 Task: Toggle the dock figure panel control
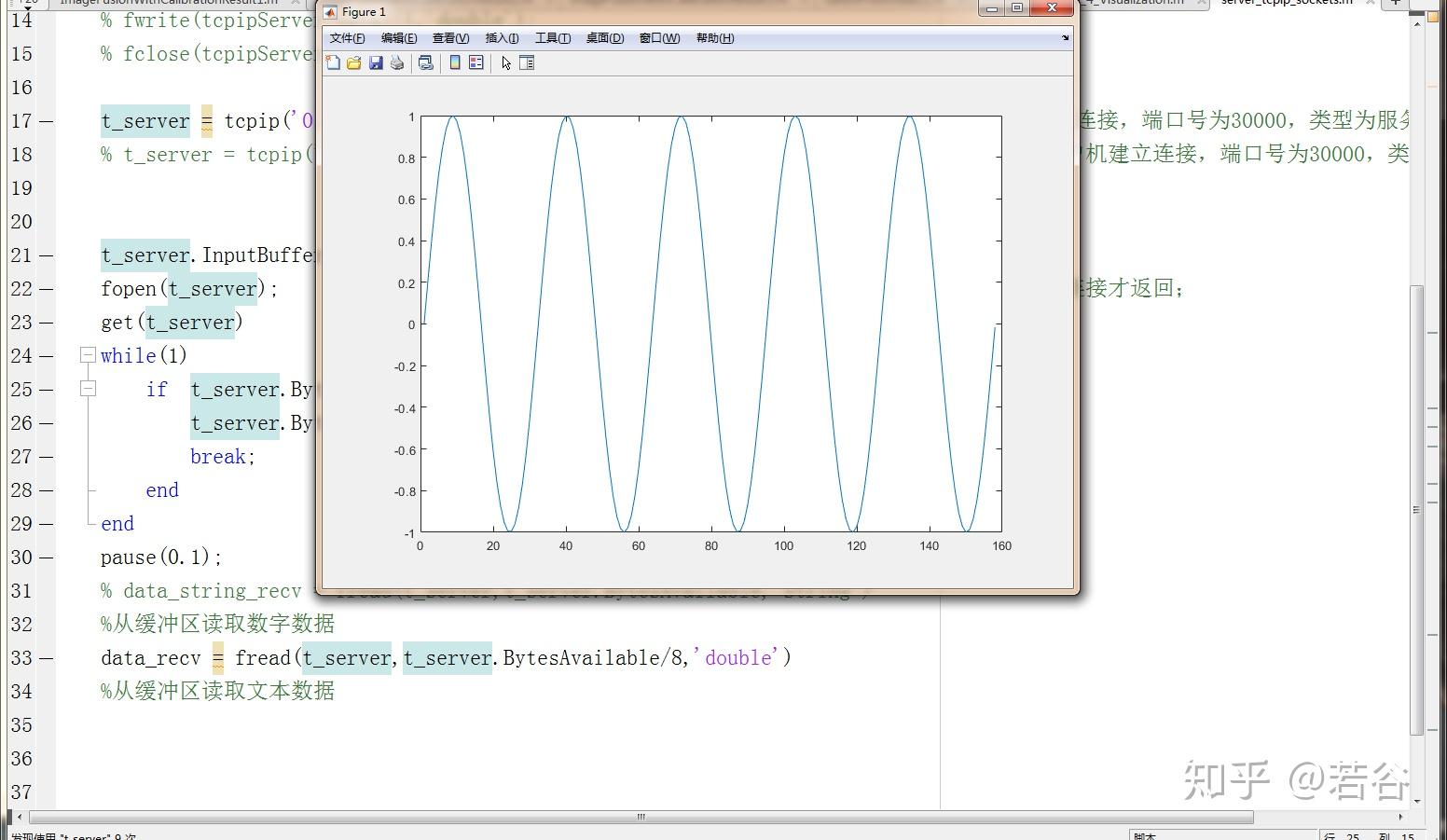click(527, 62)
